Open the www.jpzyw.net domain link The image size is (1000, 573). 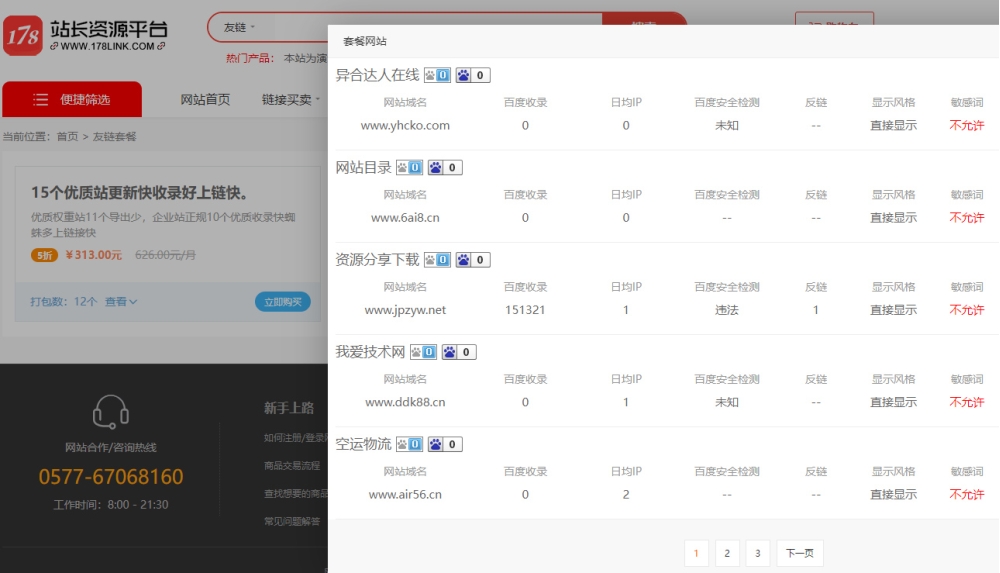pyautogui.click(x=405, y=310)
